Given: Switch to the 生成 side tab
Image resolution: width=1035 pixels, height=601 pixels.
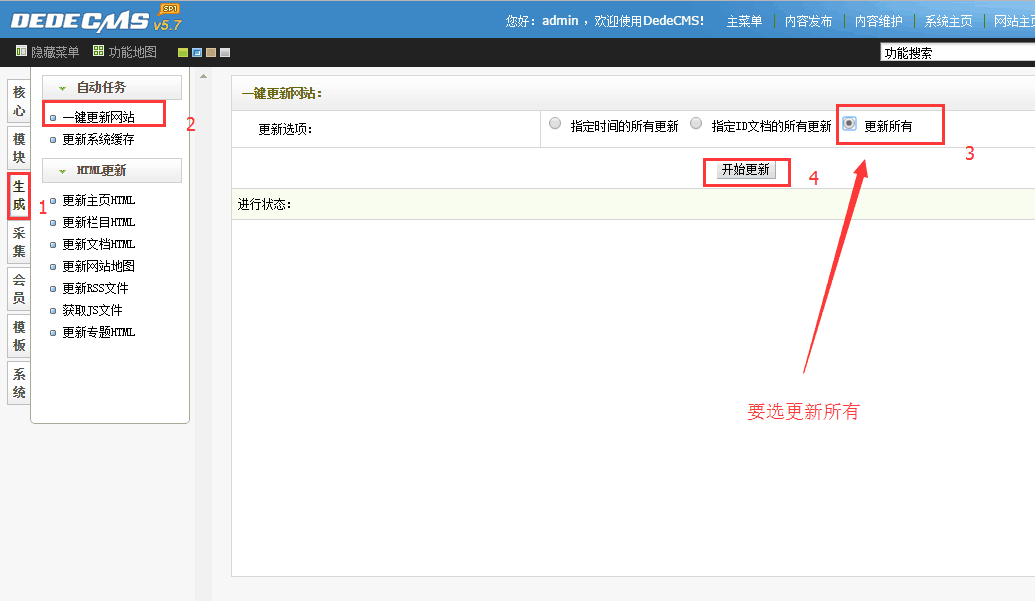Looking at the screenshot, I should [x=18, y=195].
